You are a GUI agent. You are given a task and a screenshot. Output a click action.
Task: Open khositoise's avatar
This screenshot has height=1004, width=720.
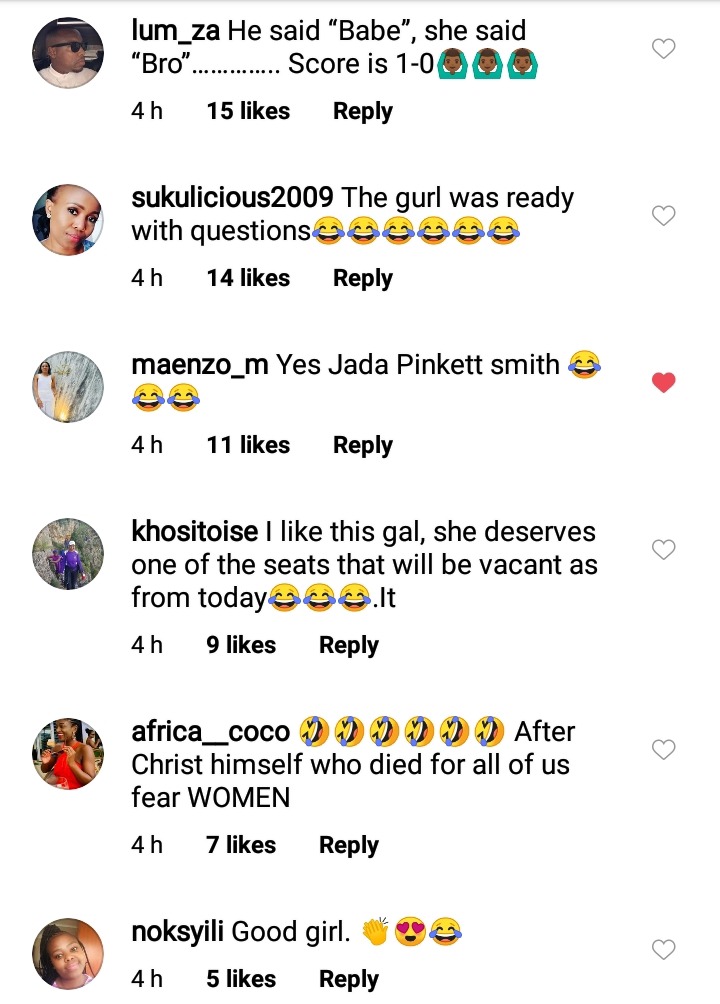click(68, 554)
